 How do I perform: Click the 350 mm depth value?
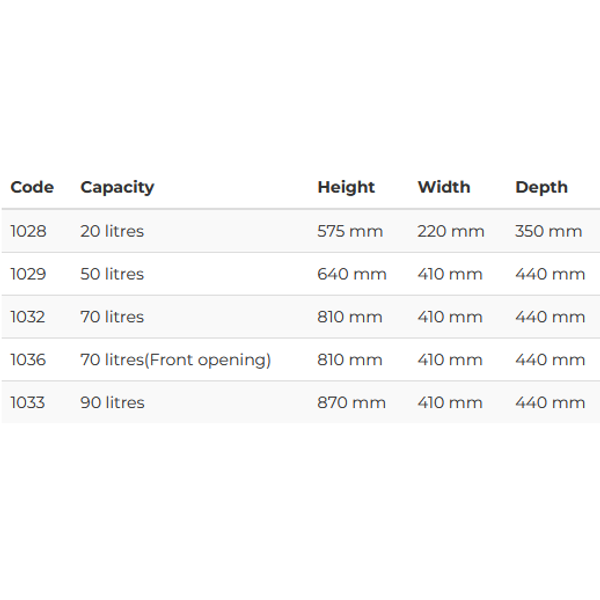tap(549, 231)
